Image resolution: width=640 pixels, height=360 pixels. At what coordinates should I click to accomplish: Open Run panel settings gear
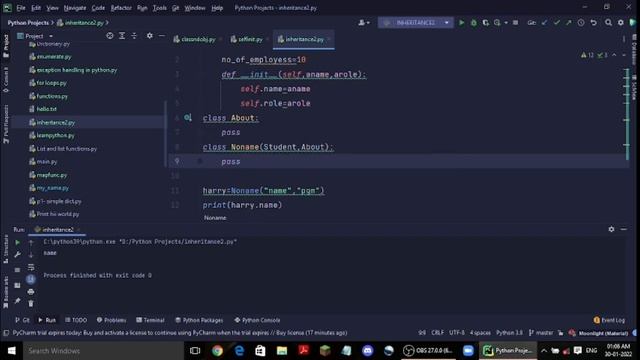click(611, 229)
